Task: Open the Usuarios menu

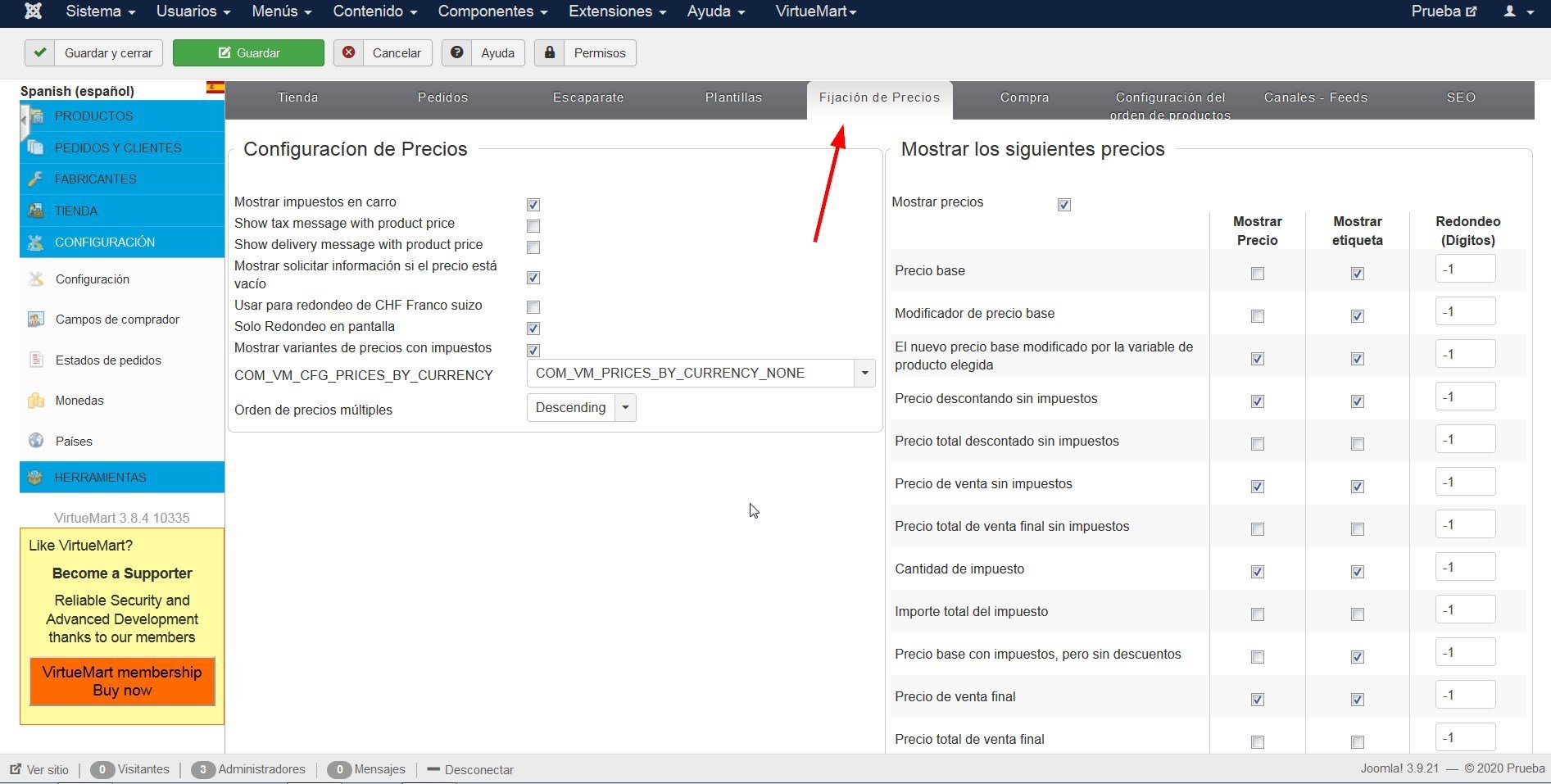Action: coord(193,11)
